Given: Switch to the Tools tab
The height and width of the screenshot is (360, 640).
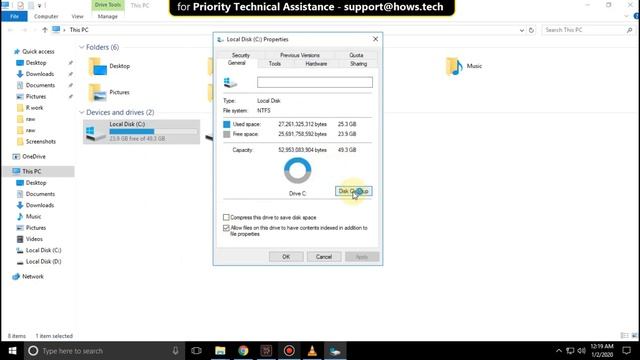Looking at the screenshot, I should pyautogui.click(x=275, y=64).
